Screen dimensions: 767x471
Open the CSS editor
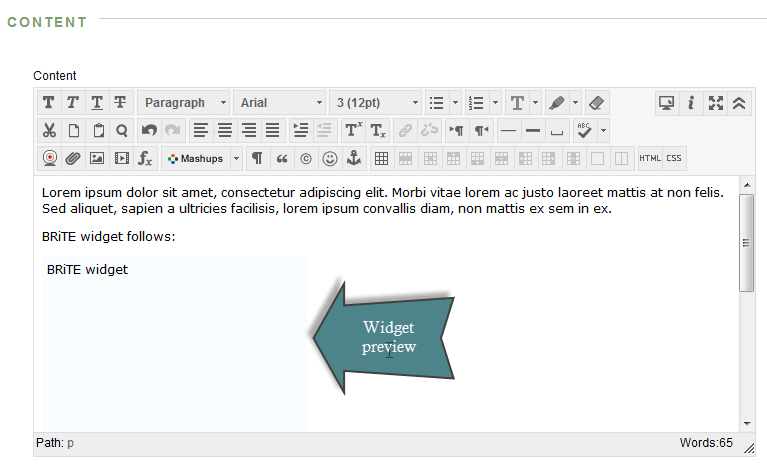pyautogui.click(x=674, y=158)
